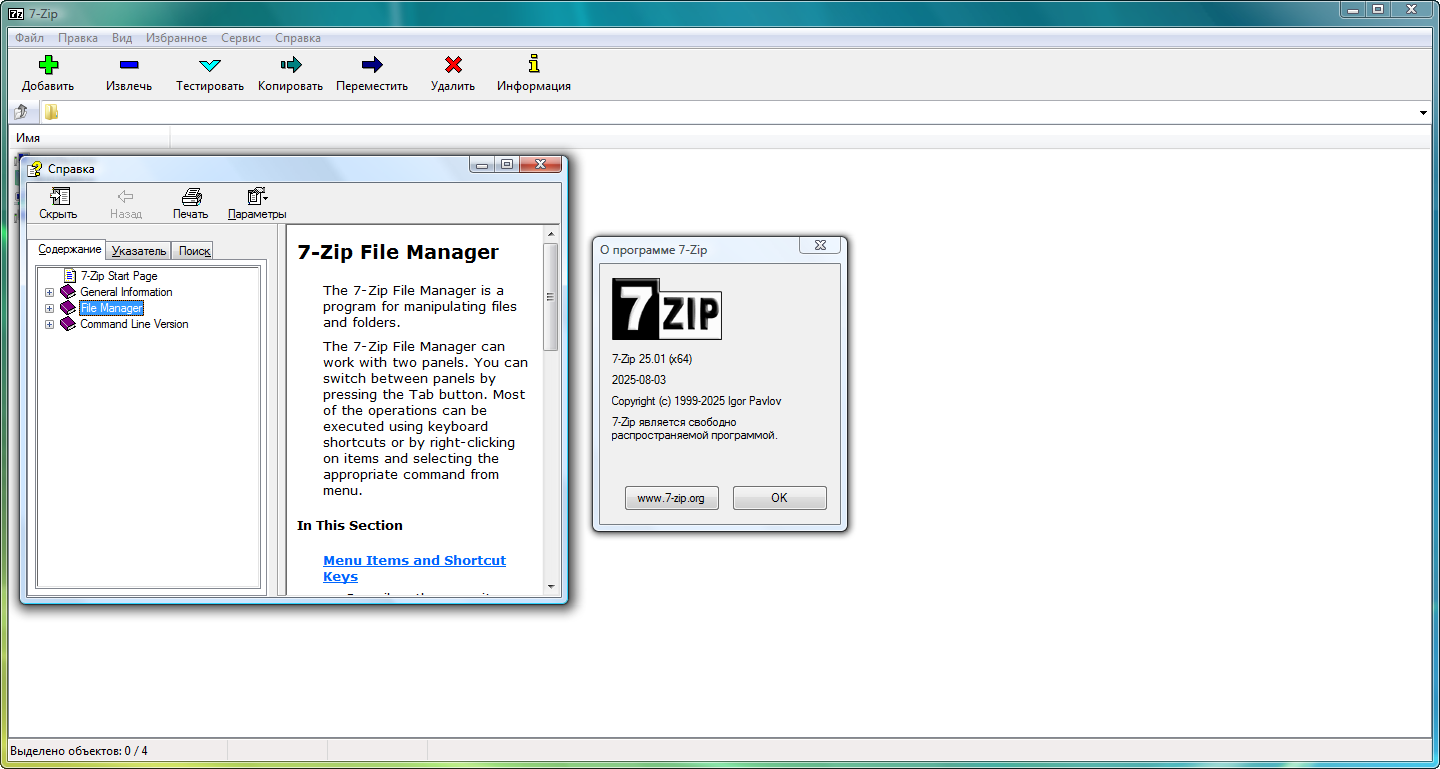Follow the Menu Items and Shortcut Keys link
The image size is (1440, 769).
414,568
